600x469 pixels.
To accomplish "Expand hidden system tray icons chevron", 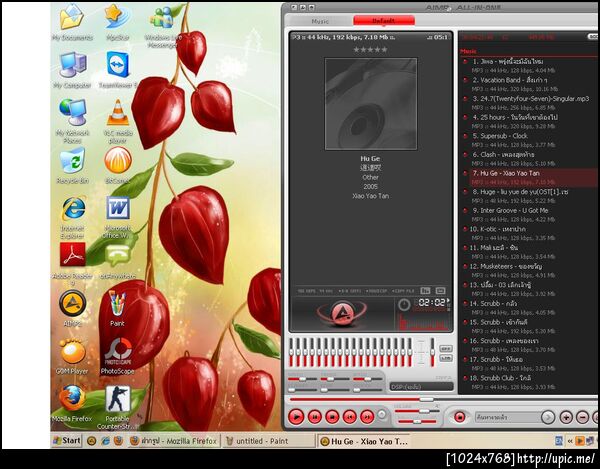I will (x=569, y=441).
